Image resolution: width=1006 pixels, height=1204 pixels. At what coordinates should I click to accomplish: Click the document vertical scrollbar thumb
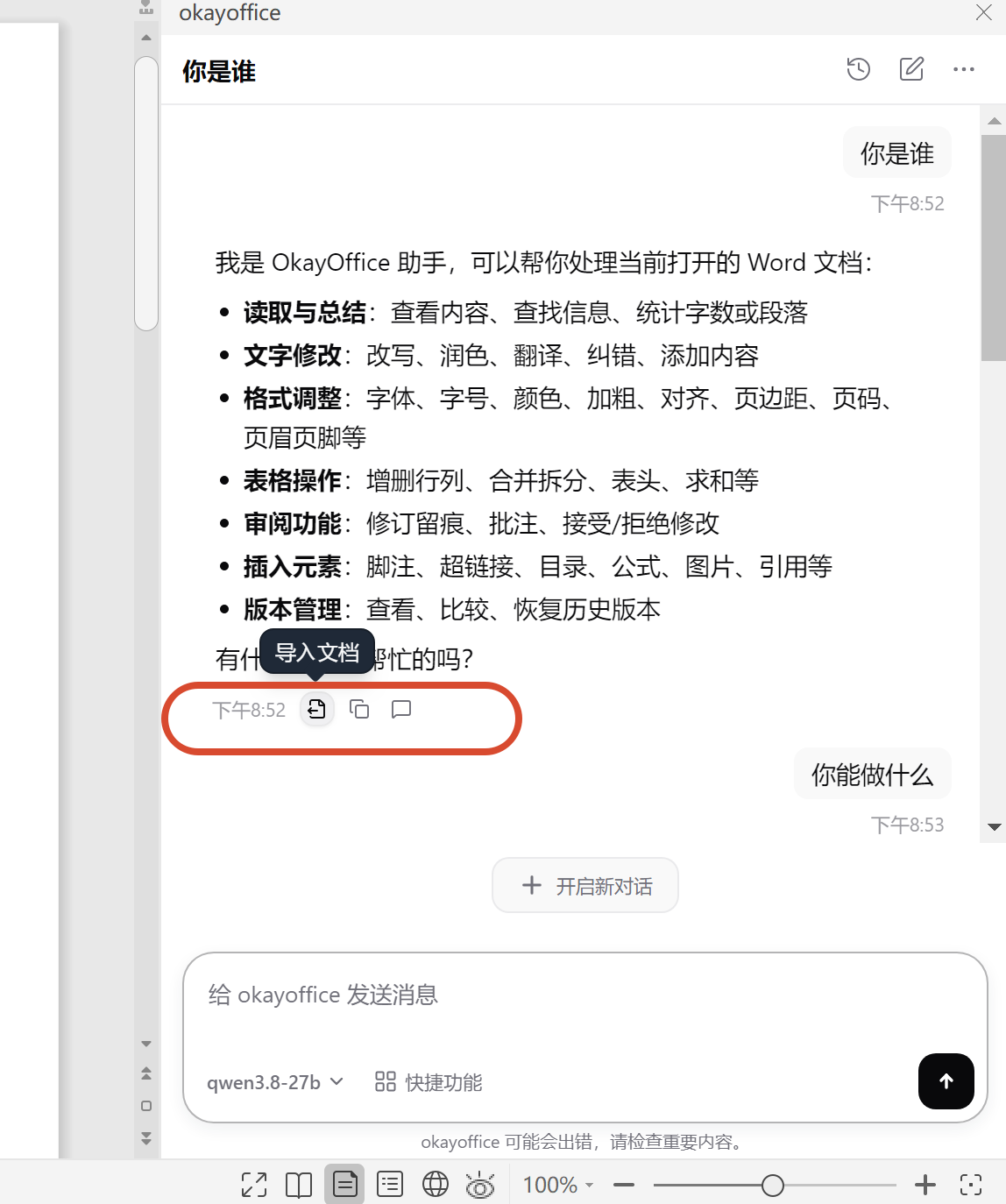tap(146, 194)
